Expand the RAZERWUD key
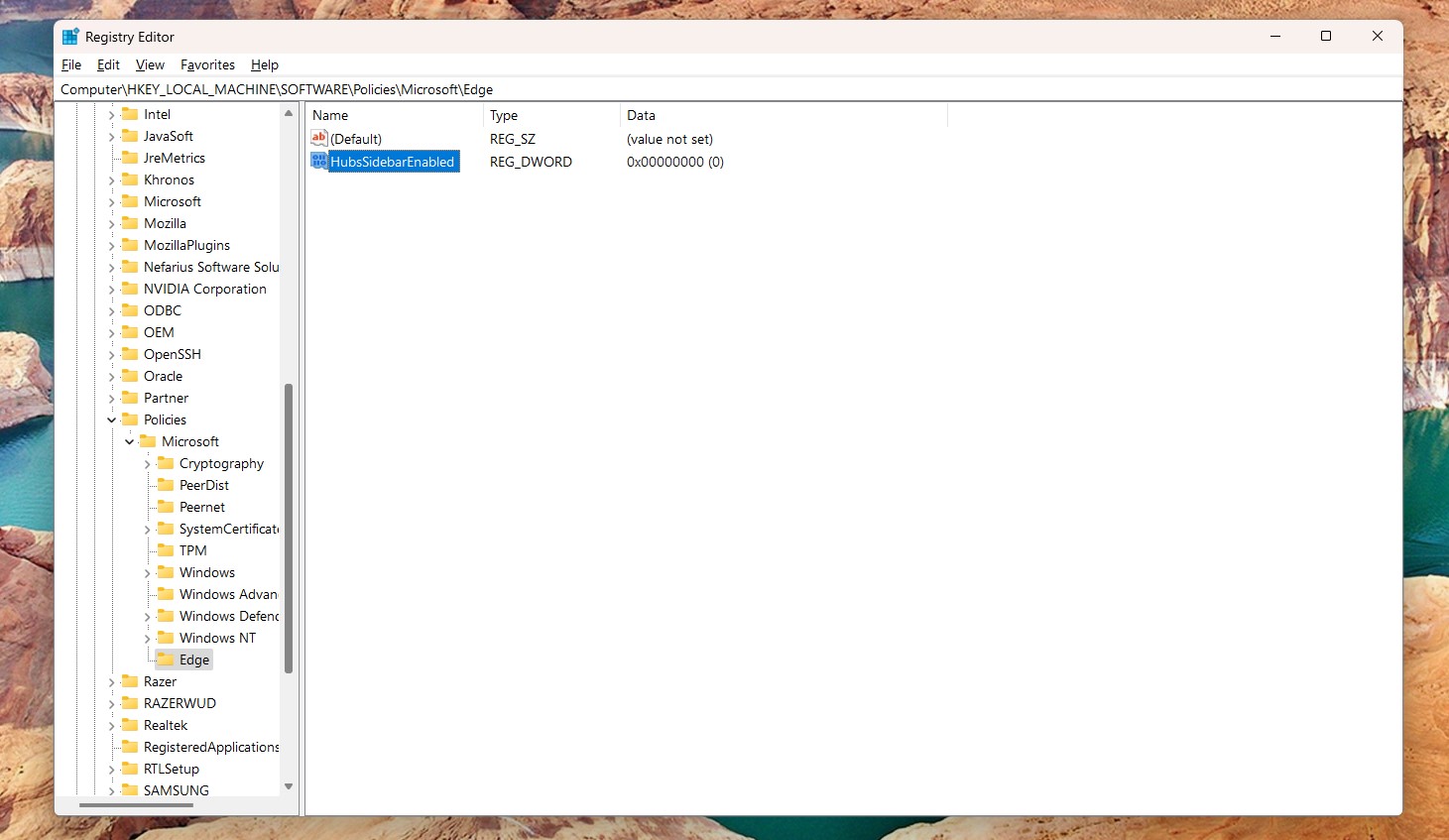The width and height of the screenshot is (1449, 840). tap(111, 703)
